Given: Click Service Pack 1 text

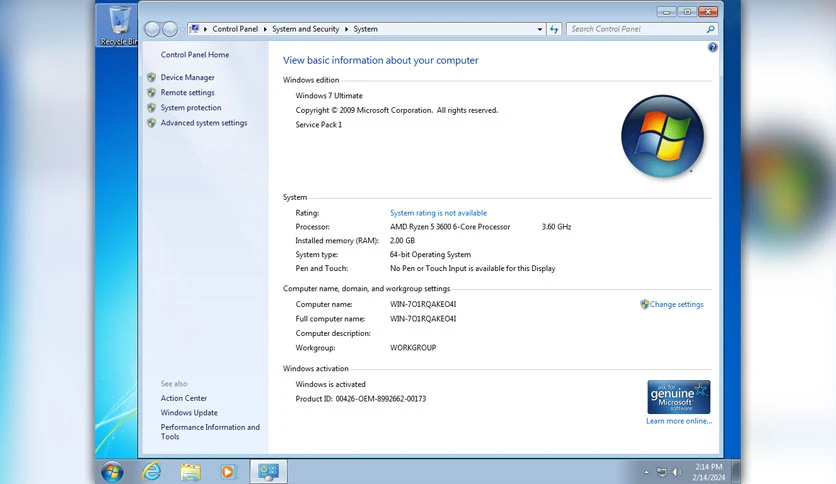Looking at the screenshot, I should click(319, 125).
